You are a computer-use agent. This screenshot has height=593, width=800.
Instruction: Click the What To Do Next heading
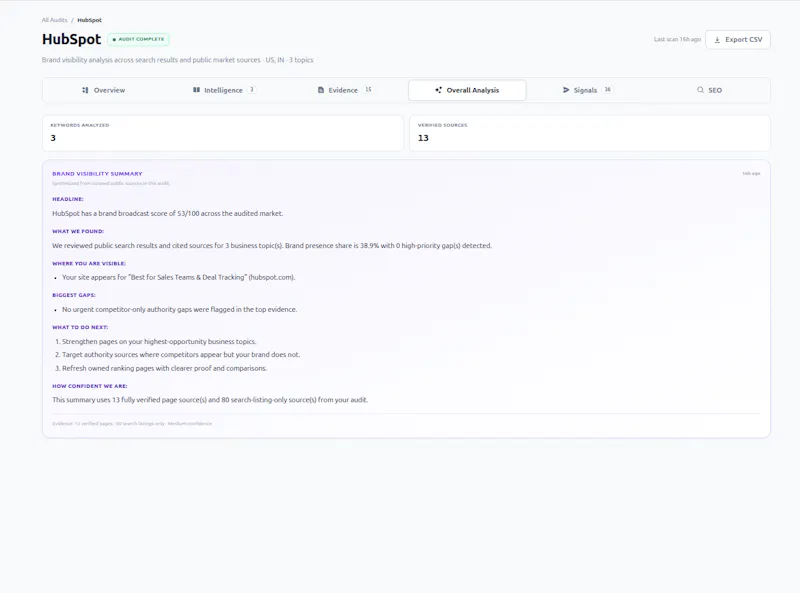point(80,328)
